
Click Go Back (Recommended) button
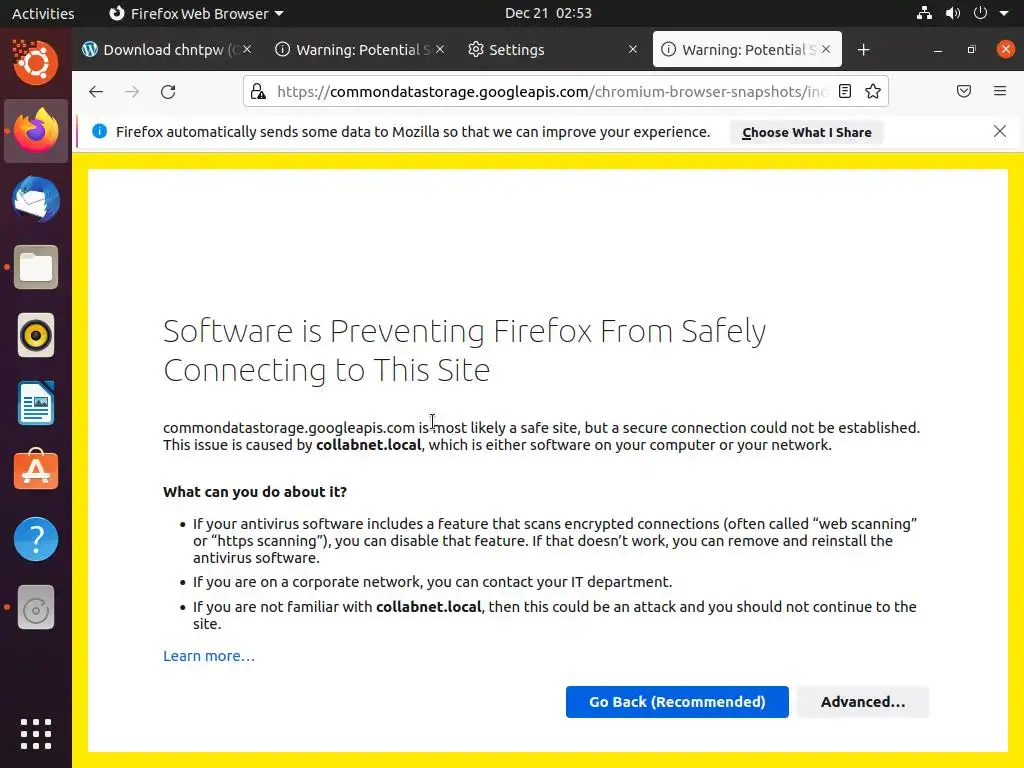click(677, 702)
